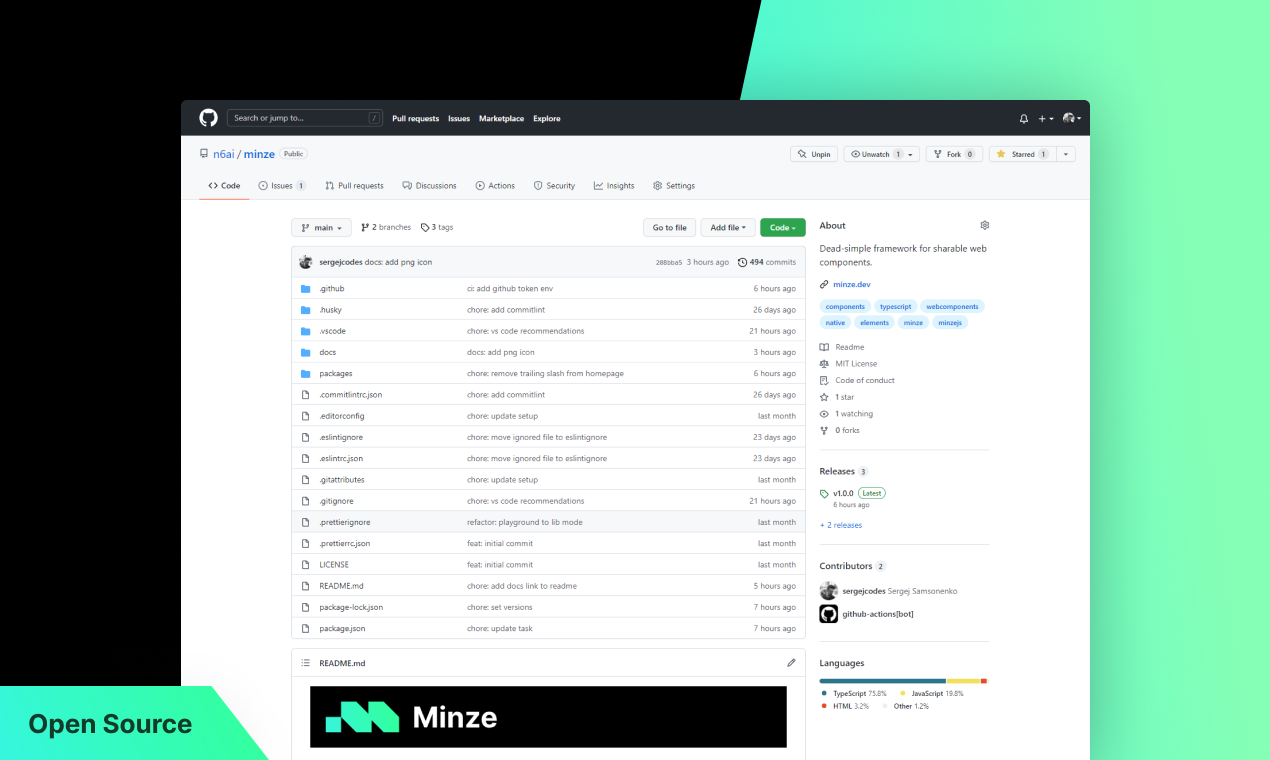Open the Actions tab
1270x760 pixels.
495,186
